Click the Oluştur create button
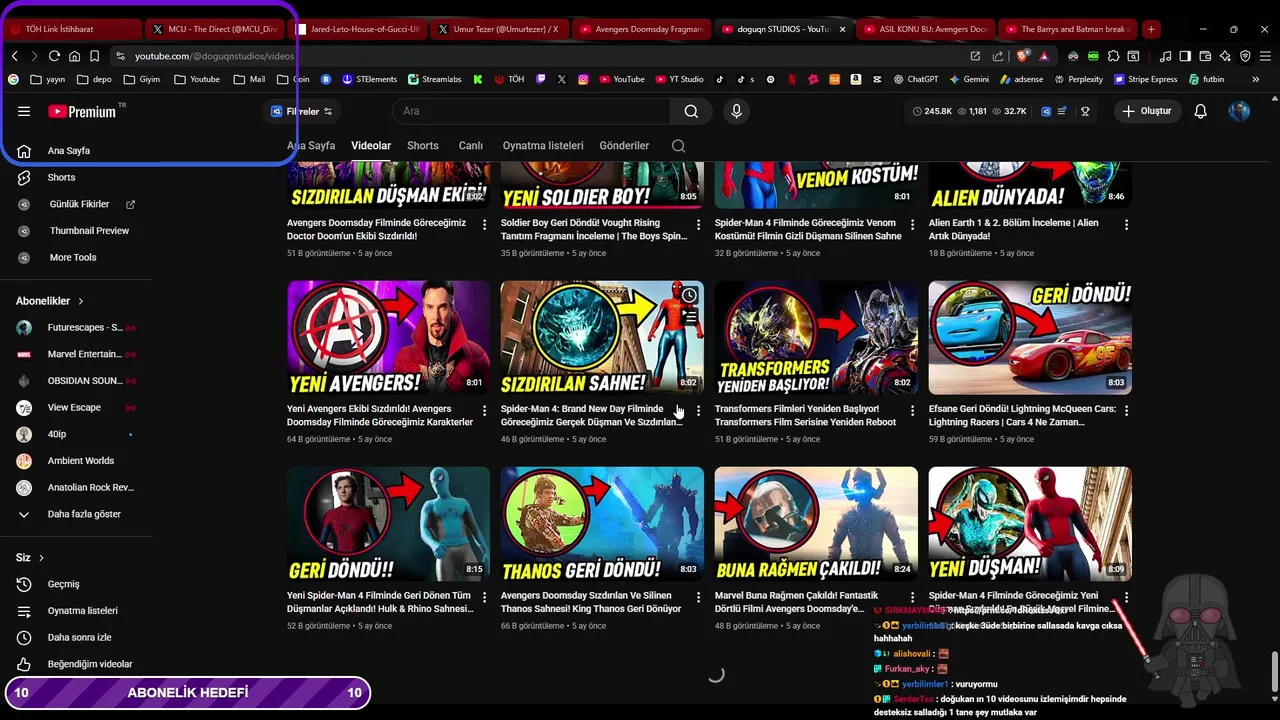 pyautogui.click(x=1148, y=111)
